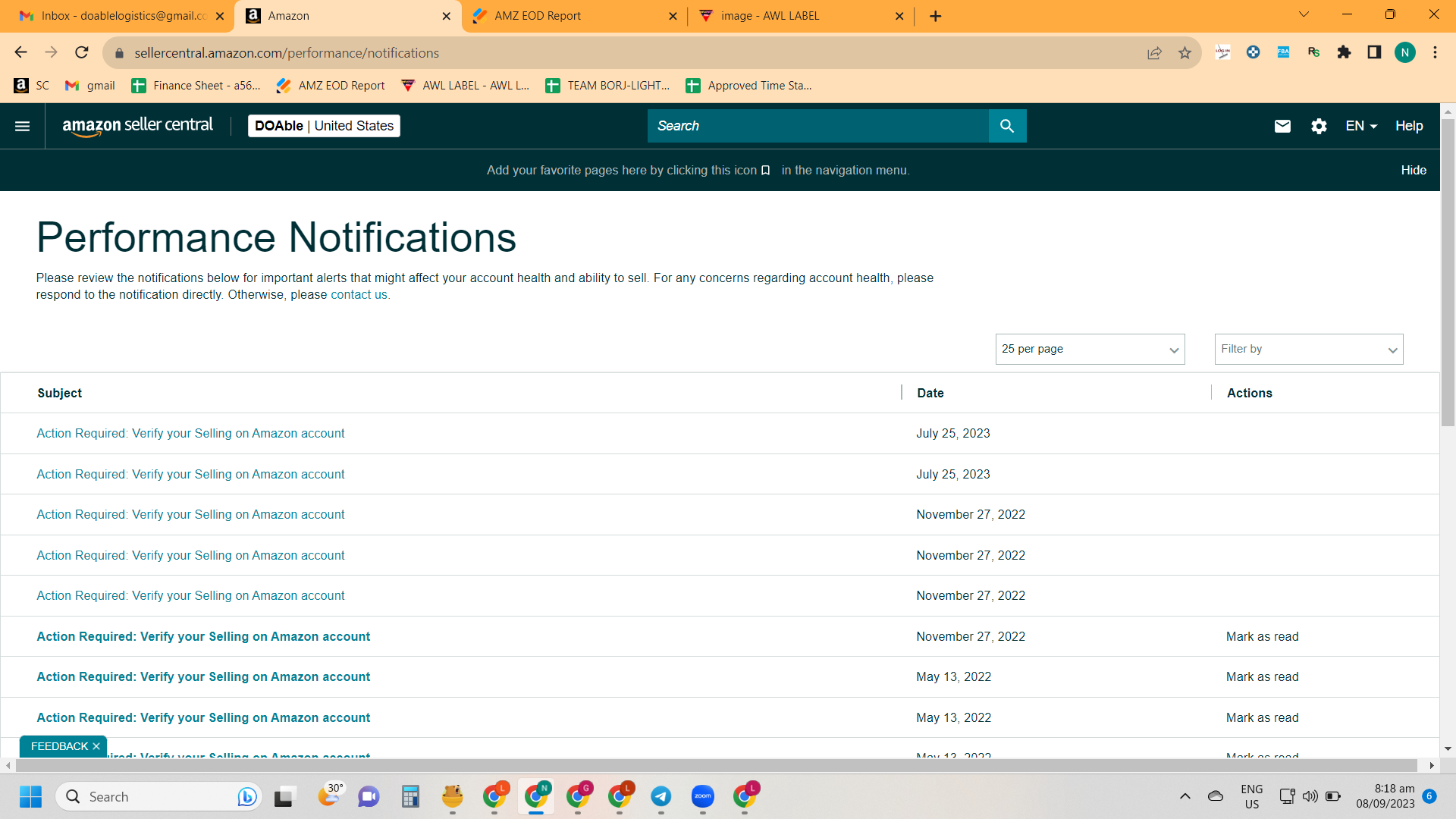Expand the EN language selector
Screen dimensions: 1456x819
tap(1361, 126)
